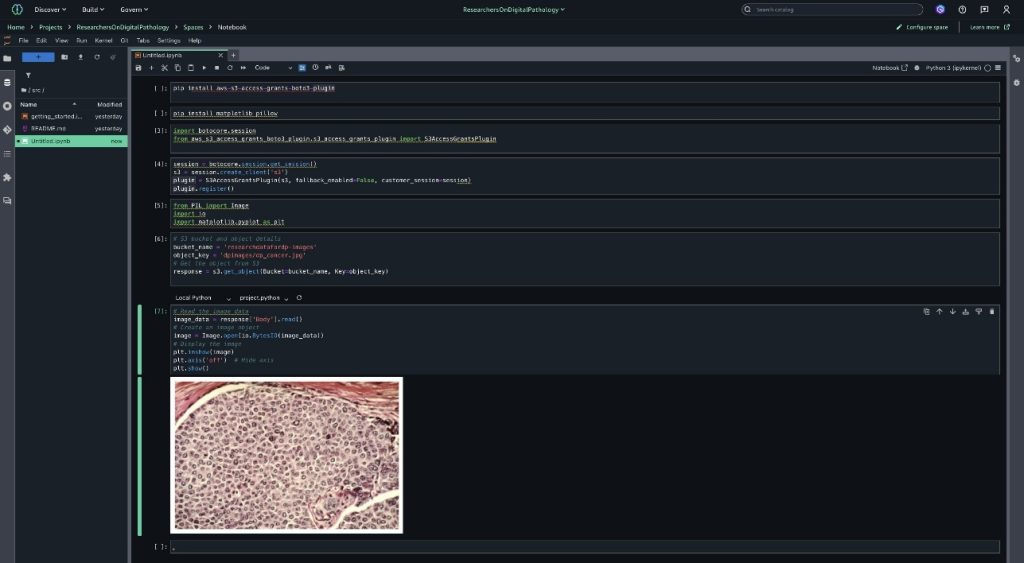This screenshot has height=563, width=1024.
Task: Open the View menu
Action: [x=61, y=40]
